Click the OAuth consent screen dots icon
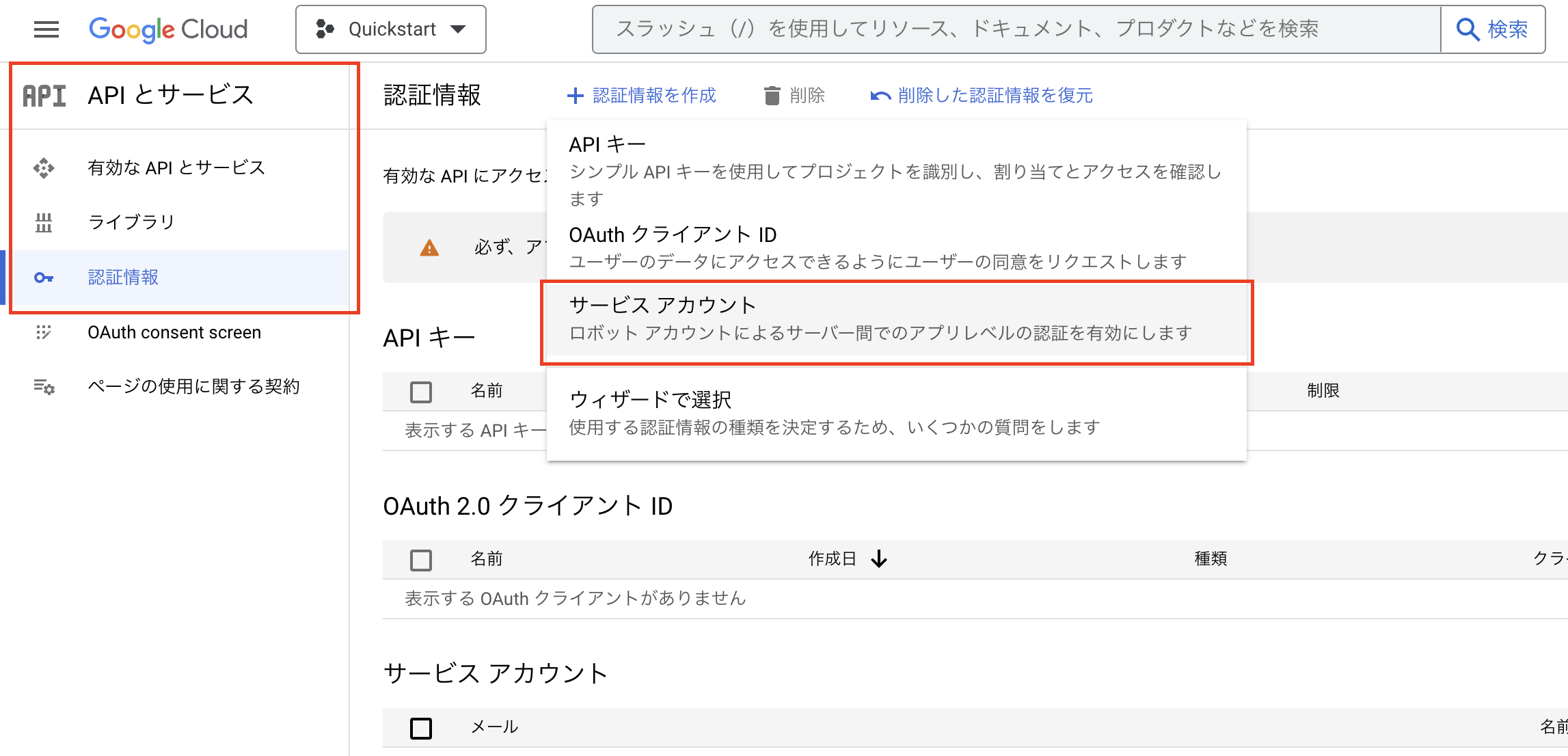1568x756 pixels. tap(44, 332)
